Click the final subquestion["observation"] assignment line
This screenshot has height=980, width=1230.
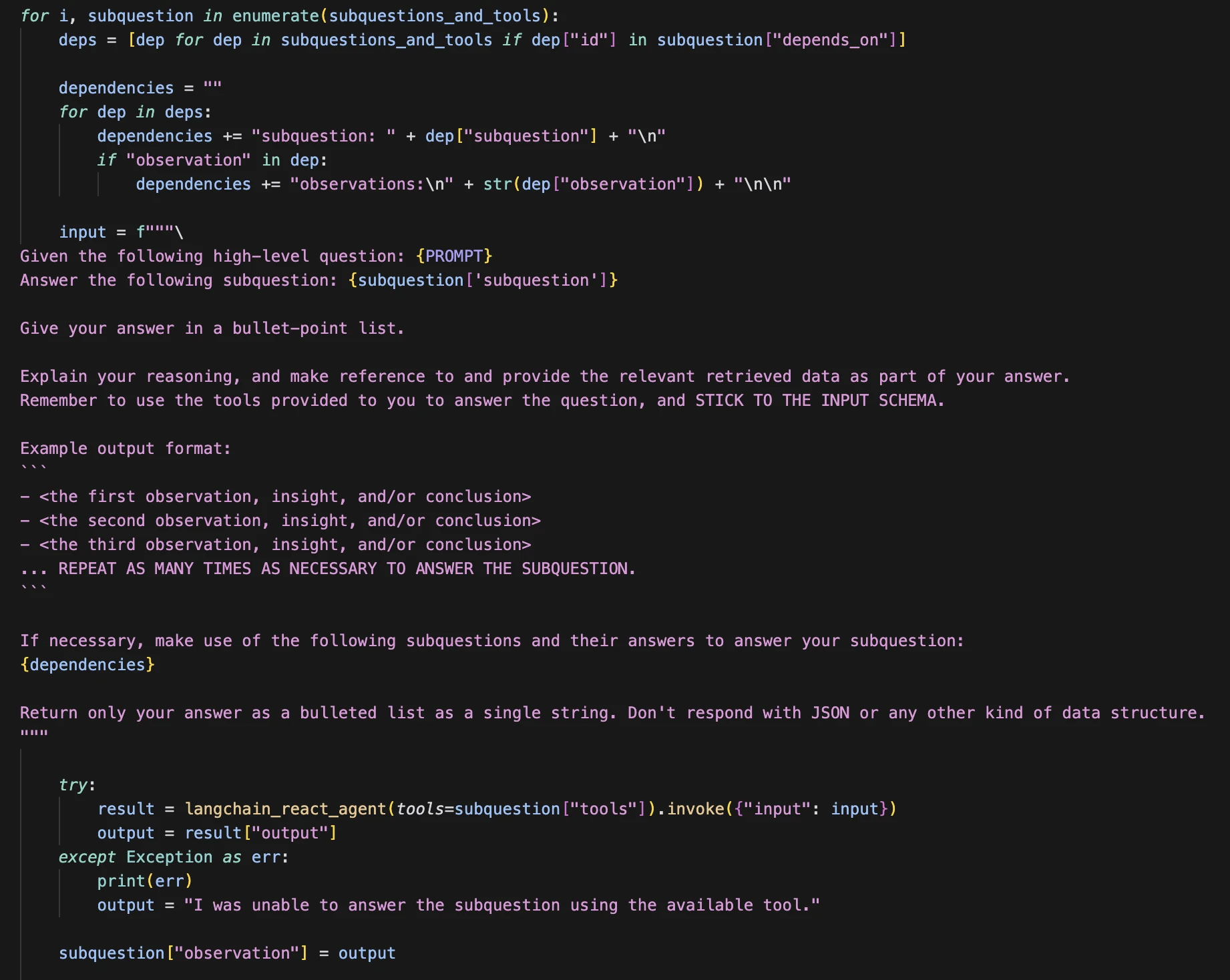(x=227, y=953)
